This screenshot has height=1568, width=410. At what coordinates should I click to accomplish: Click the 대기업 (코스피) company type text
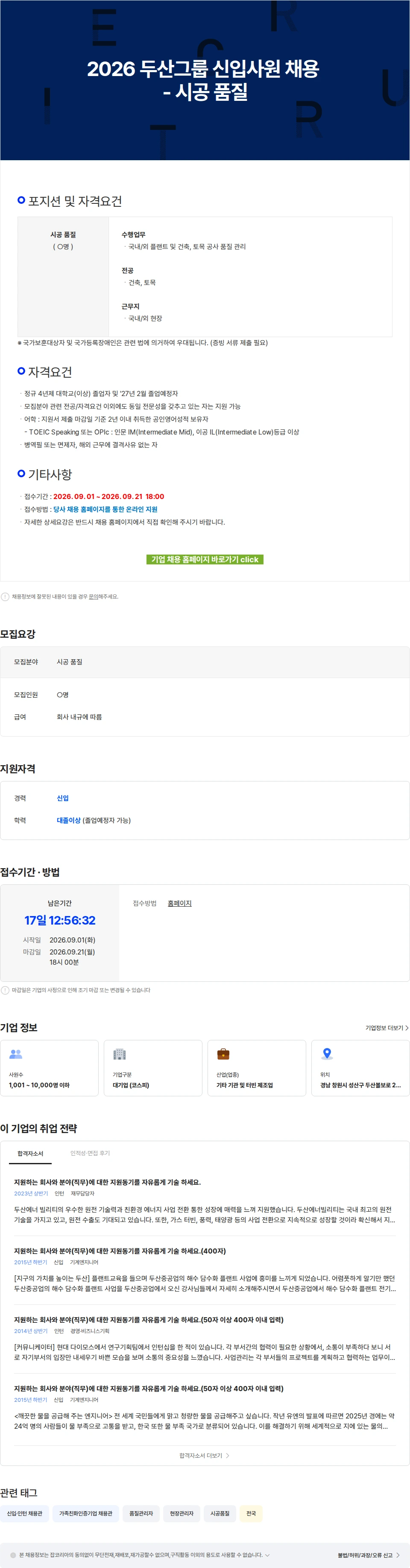pyautogui.click(x=131, y=1085)
